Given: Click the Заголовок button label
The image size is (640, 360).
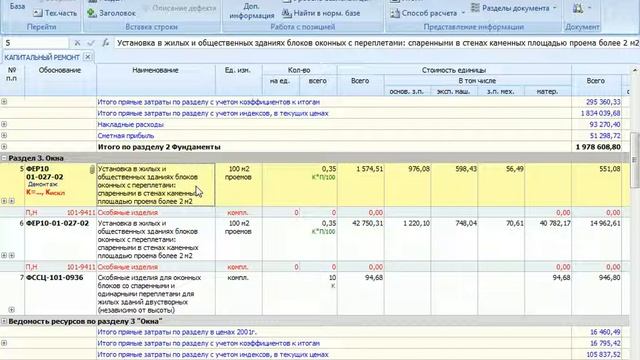Looking at the screenshot, I should tap(117, 13).
